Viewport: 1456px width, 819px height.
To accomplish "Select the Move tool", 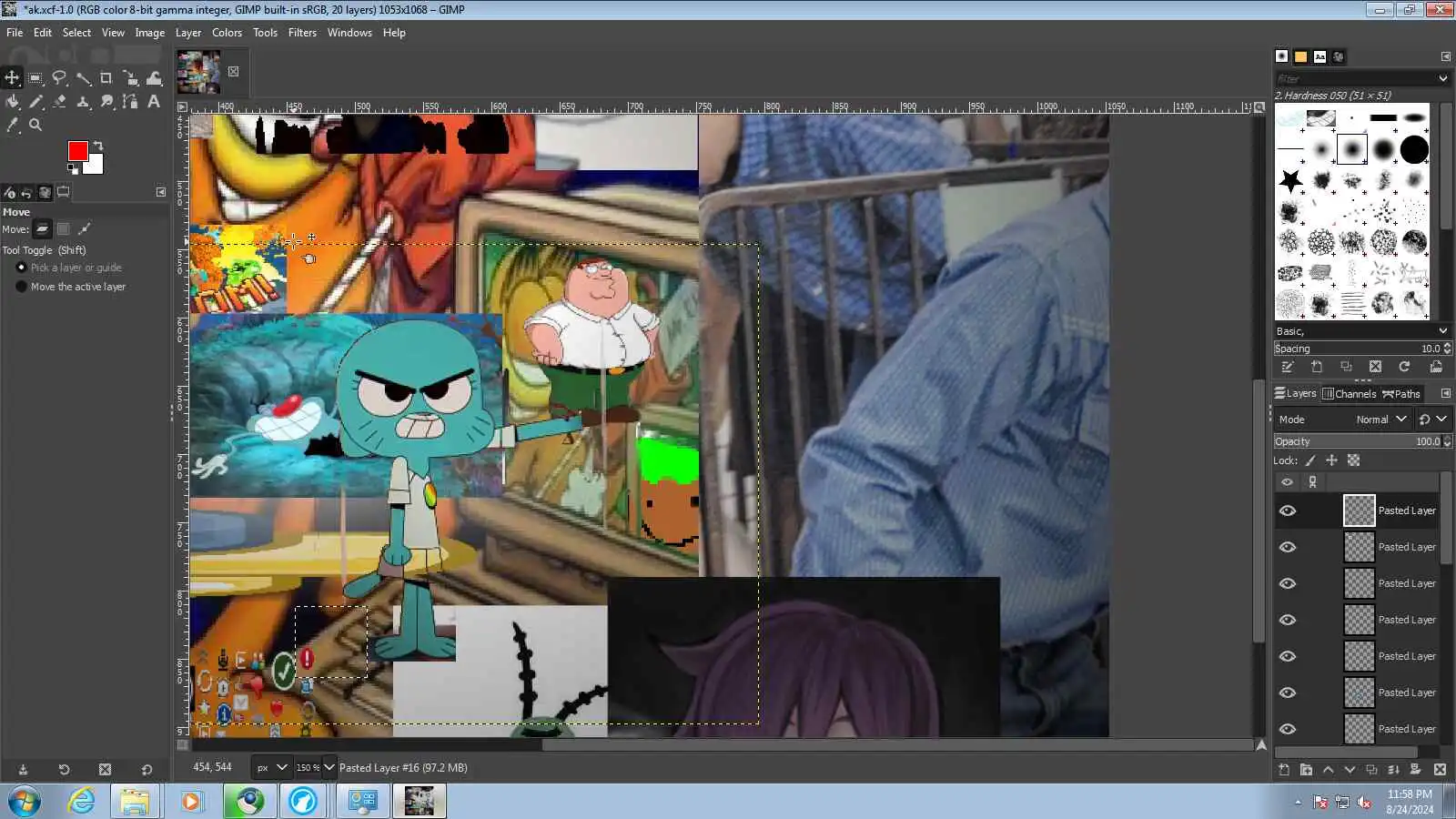I will tap(12, 78).
